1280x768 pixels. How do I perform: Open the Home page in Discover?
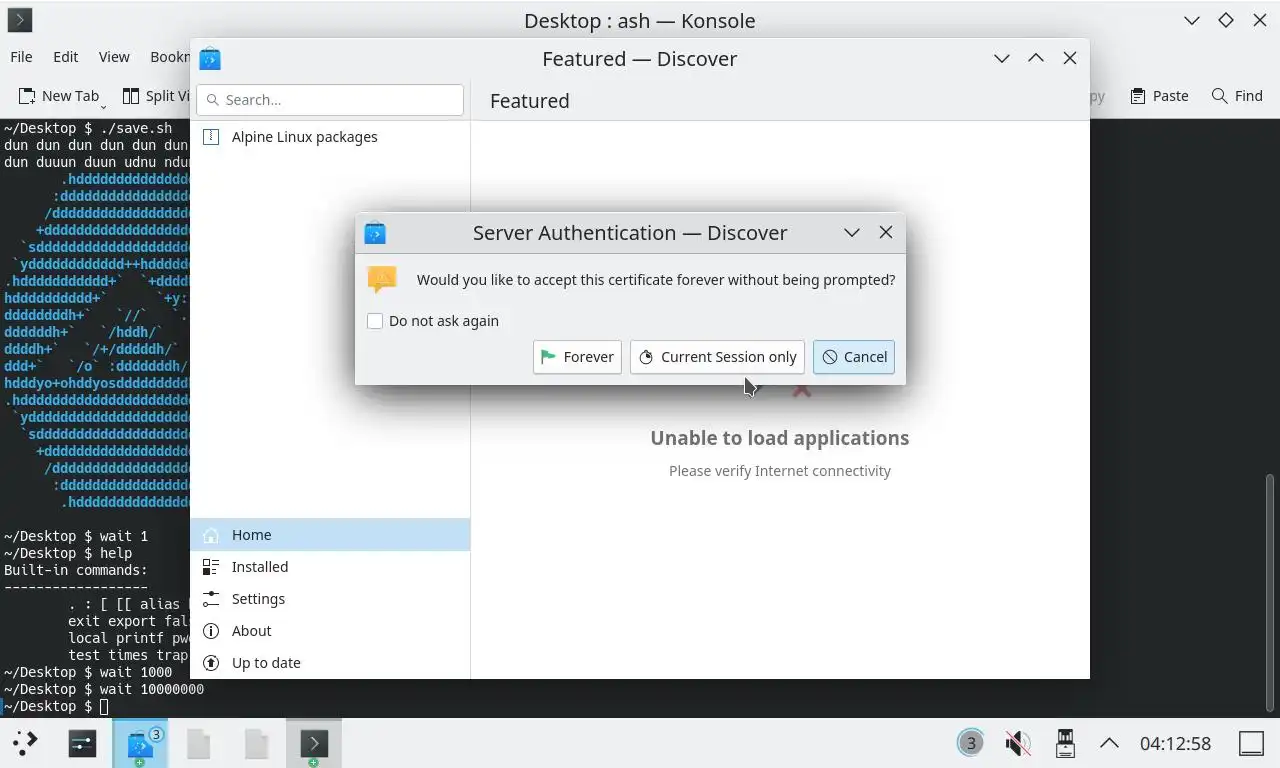pos(330,535)
